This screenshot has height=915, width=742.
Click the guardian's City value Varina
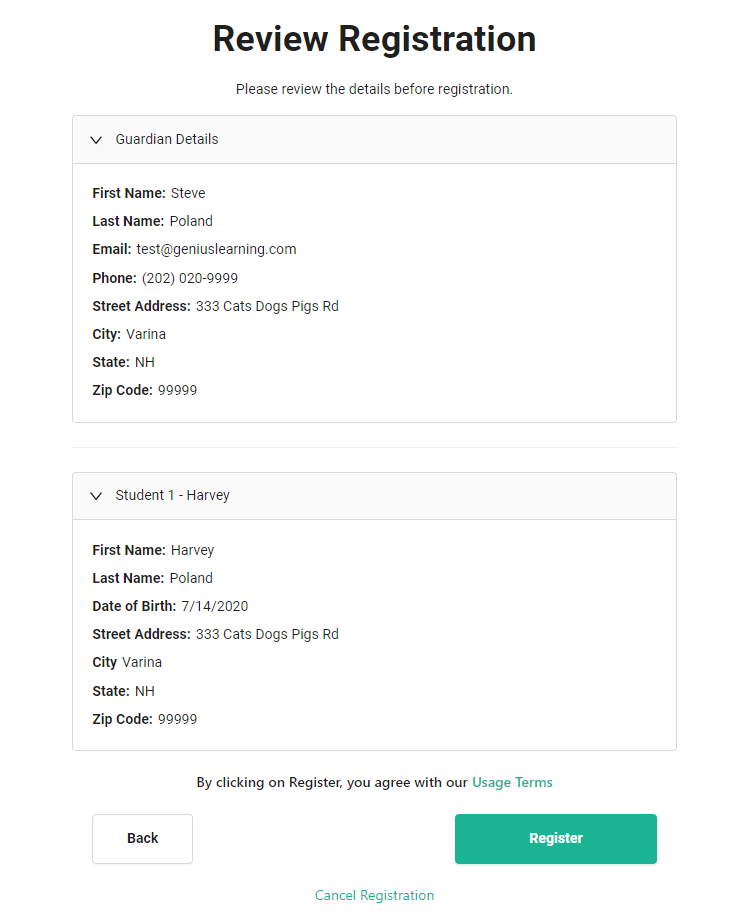146,334
